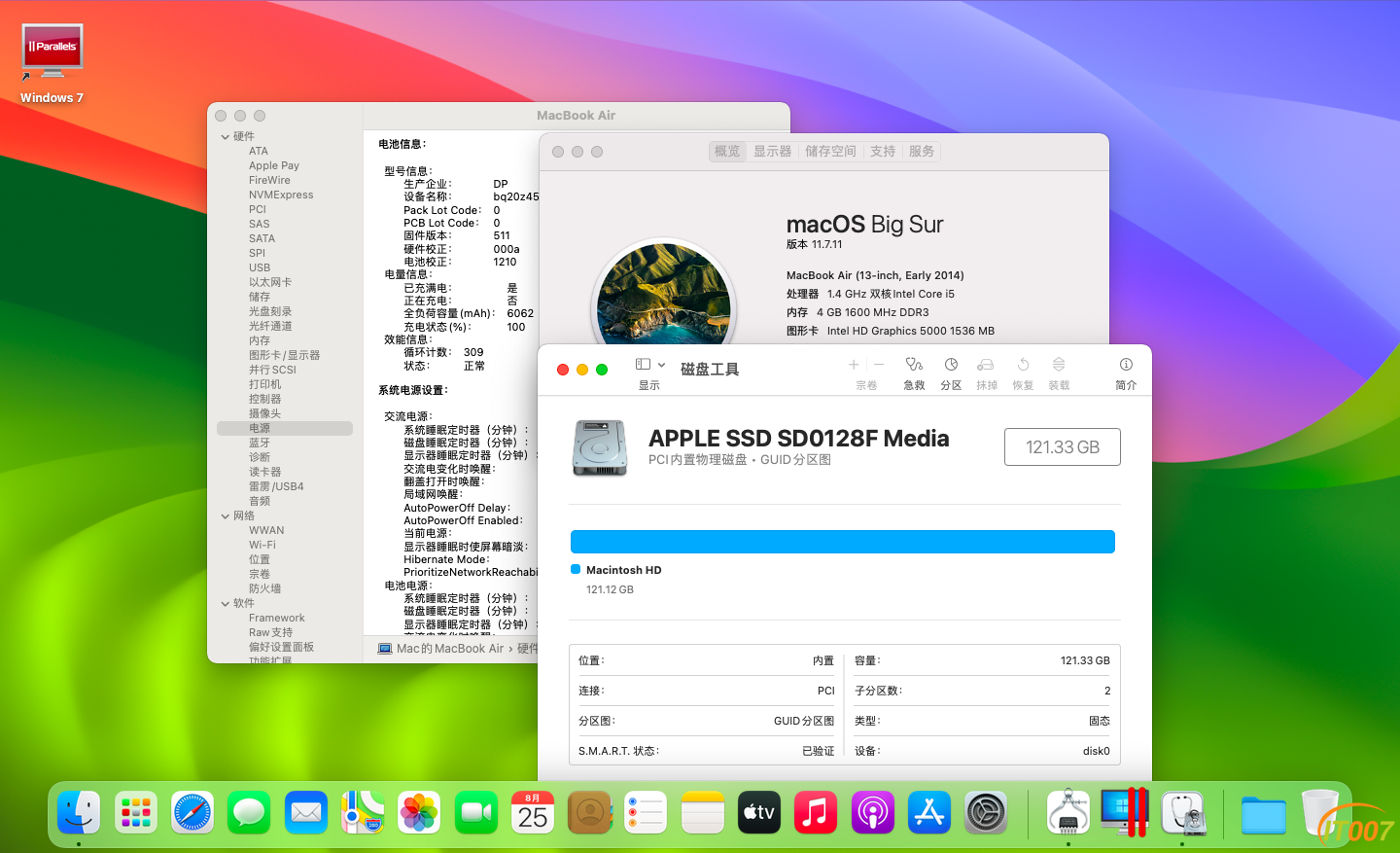This screenshot has width=1400, height=853.
Task: Switch to the 概览 tab in About This Mac
Action: coord(727,152)
